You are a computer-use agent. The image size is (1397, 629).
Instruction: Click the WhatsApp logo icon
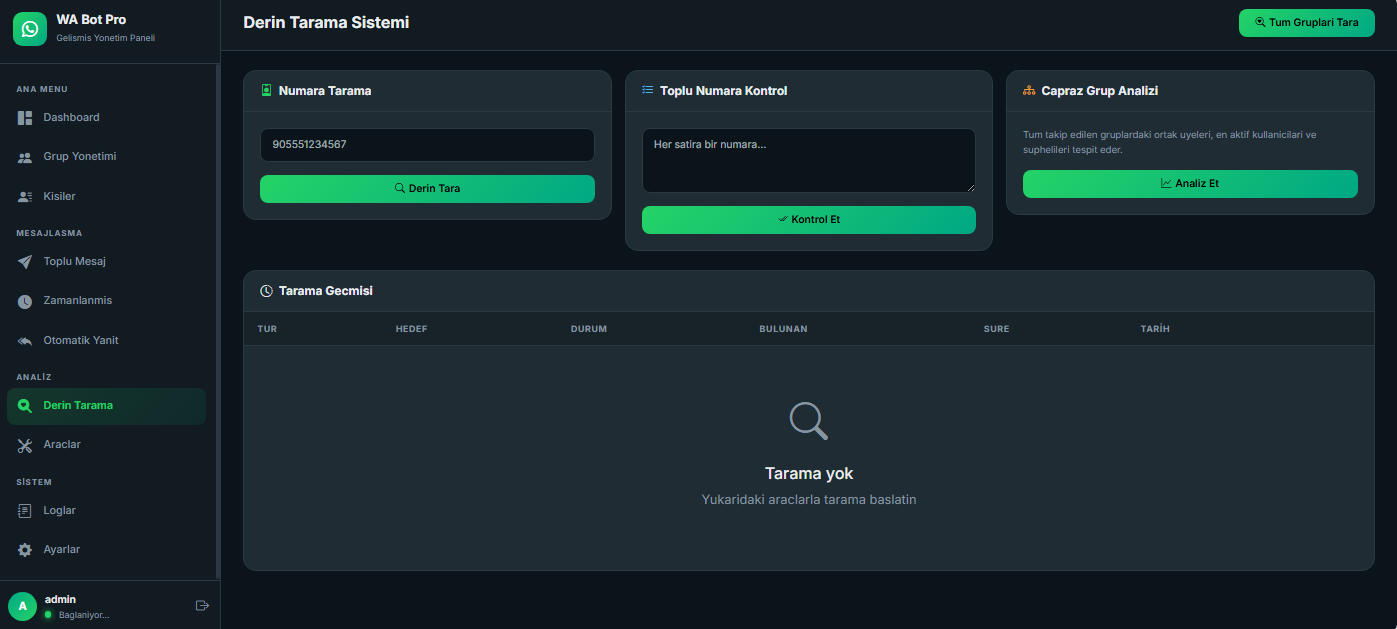pyautogui.click(x=30, y=29)
